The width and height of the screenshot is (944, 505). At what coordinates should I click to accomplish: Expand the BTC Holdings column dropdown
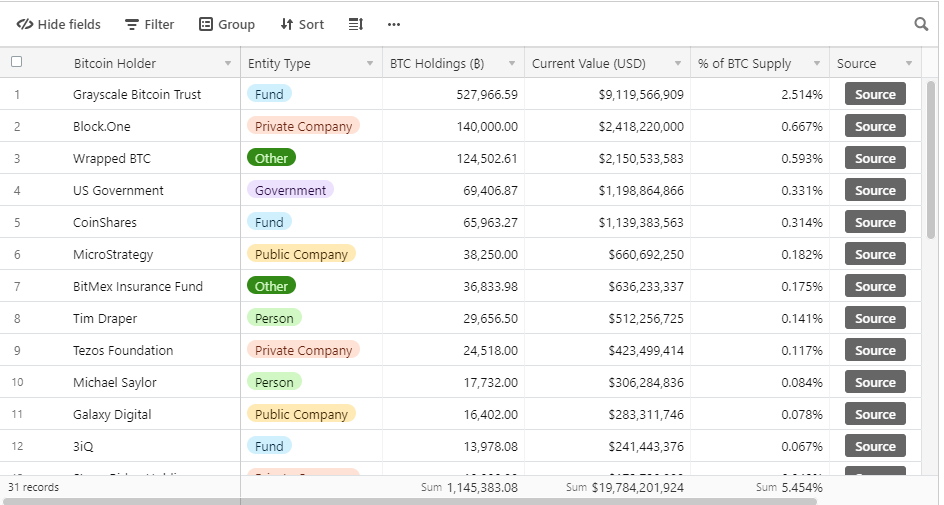(x=512, y=63)
